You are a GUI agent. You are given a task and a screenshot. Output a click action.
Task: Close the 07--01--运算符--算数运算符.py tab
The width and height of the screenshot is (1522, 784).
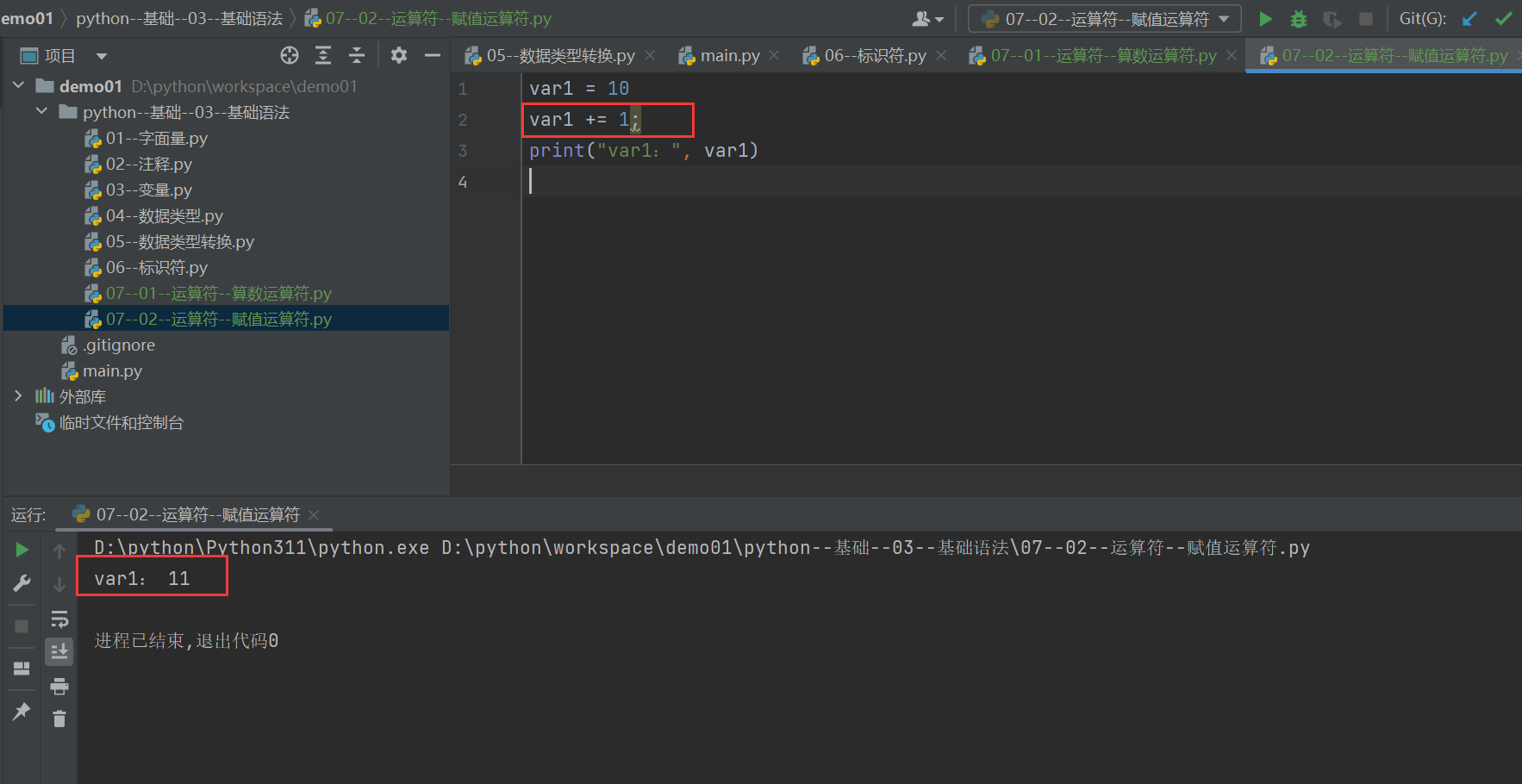1232,56
